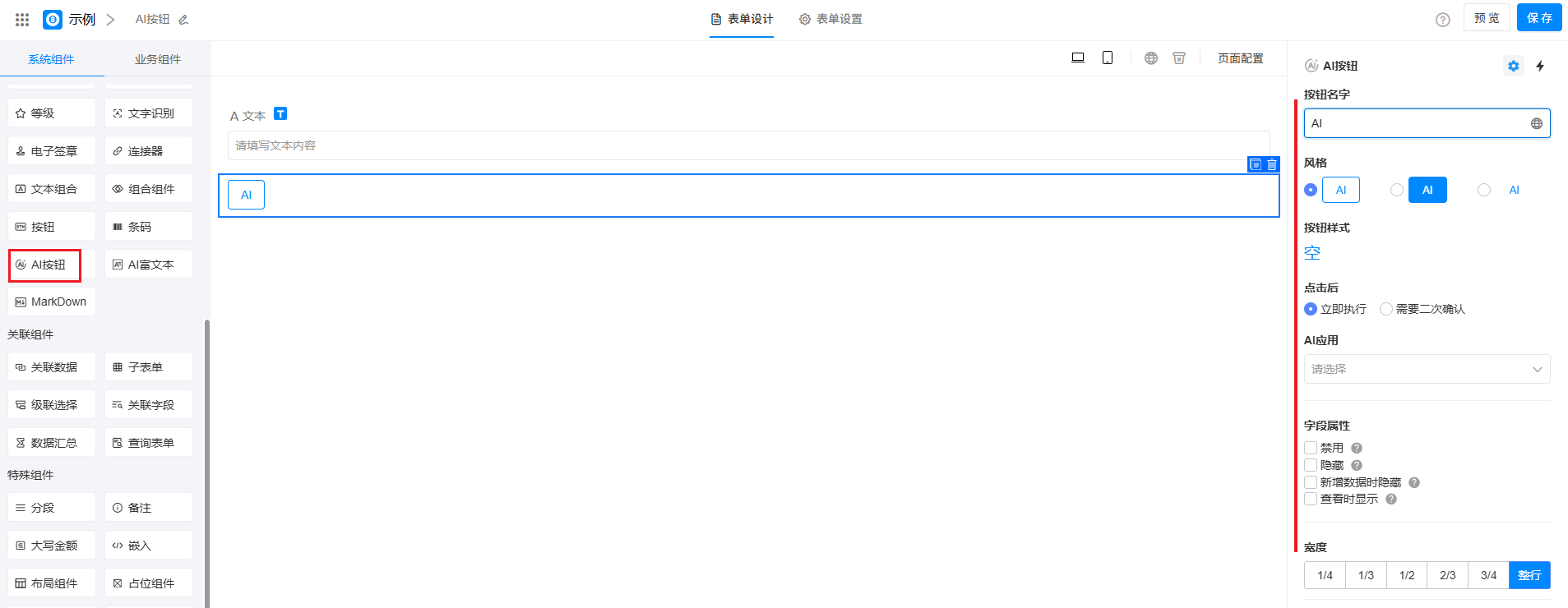Open the lightning events tab icon
Screen dimensions: 1568x608
tap(1540, 66)
